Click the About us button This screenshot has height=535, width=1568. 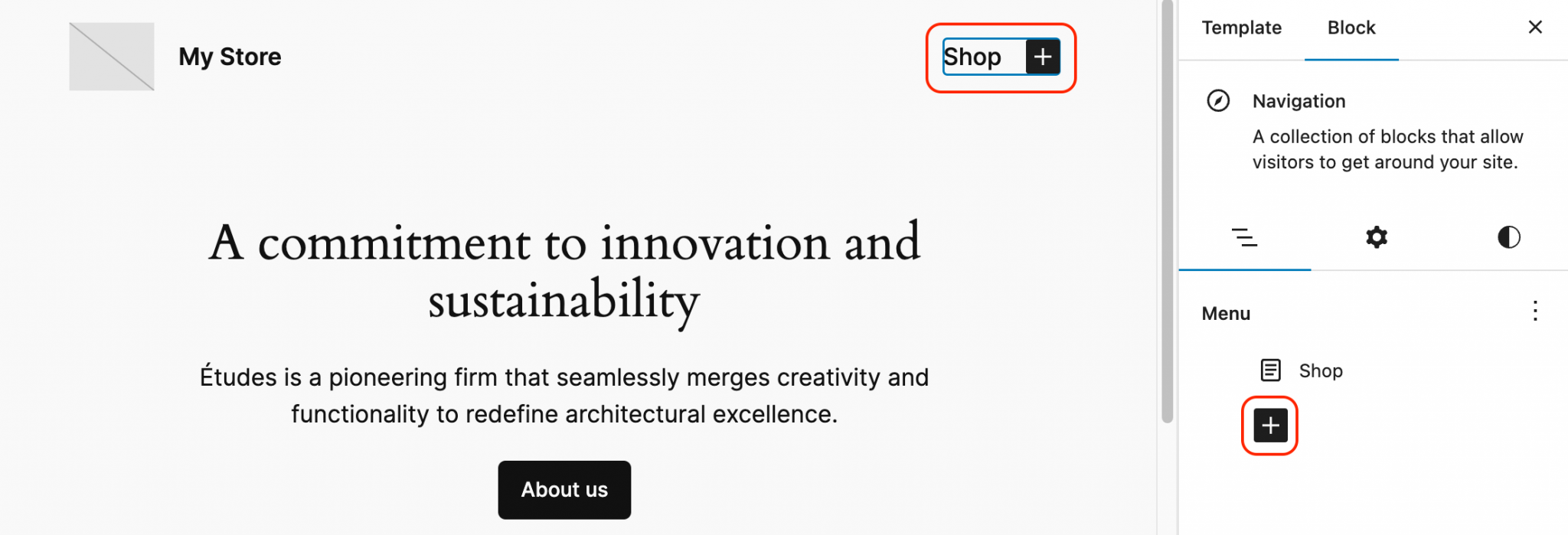(x=564, y=490)
